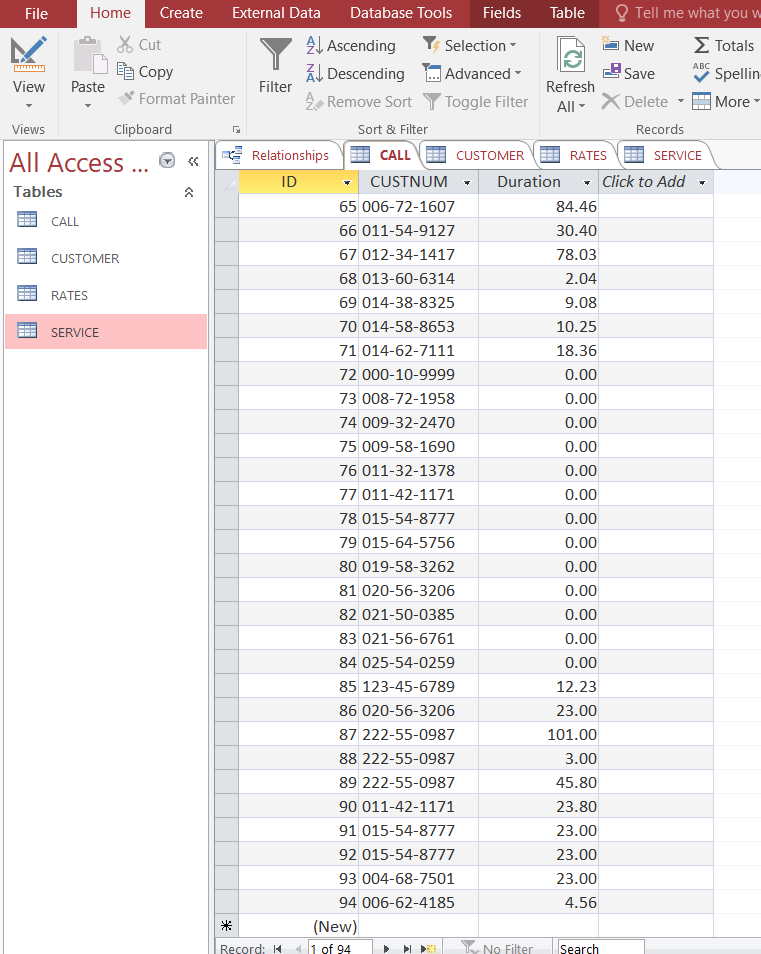Open the ID column filter dropdown
Screen dimensions: 761x954
point(347,183)
